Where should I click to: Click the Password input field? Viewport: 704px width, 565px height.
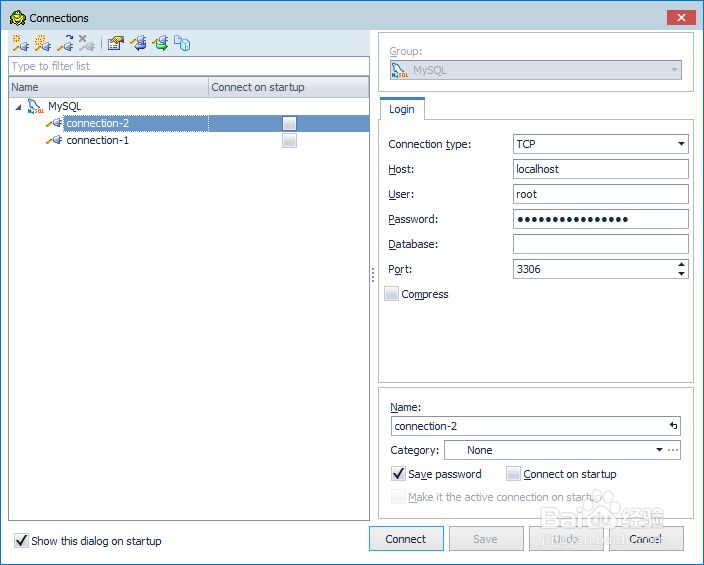tap(601, 219)
